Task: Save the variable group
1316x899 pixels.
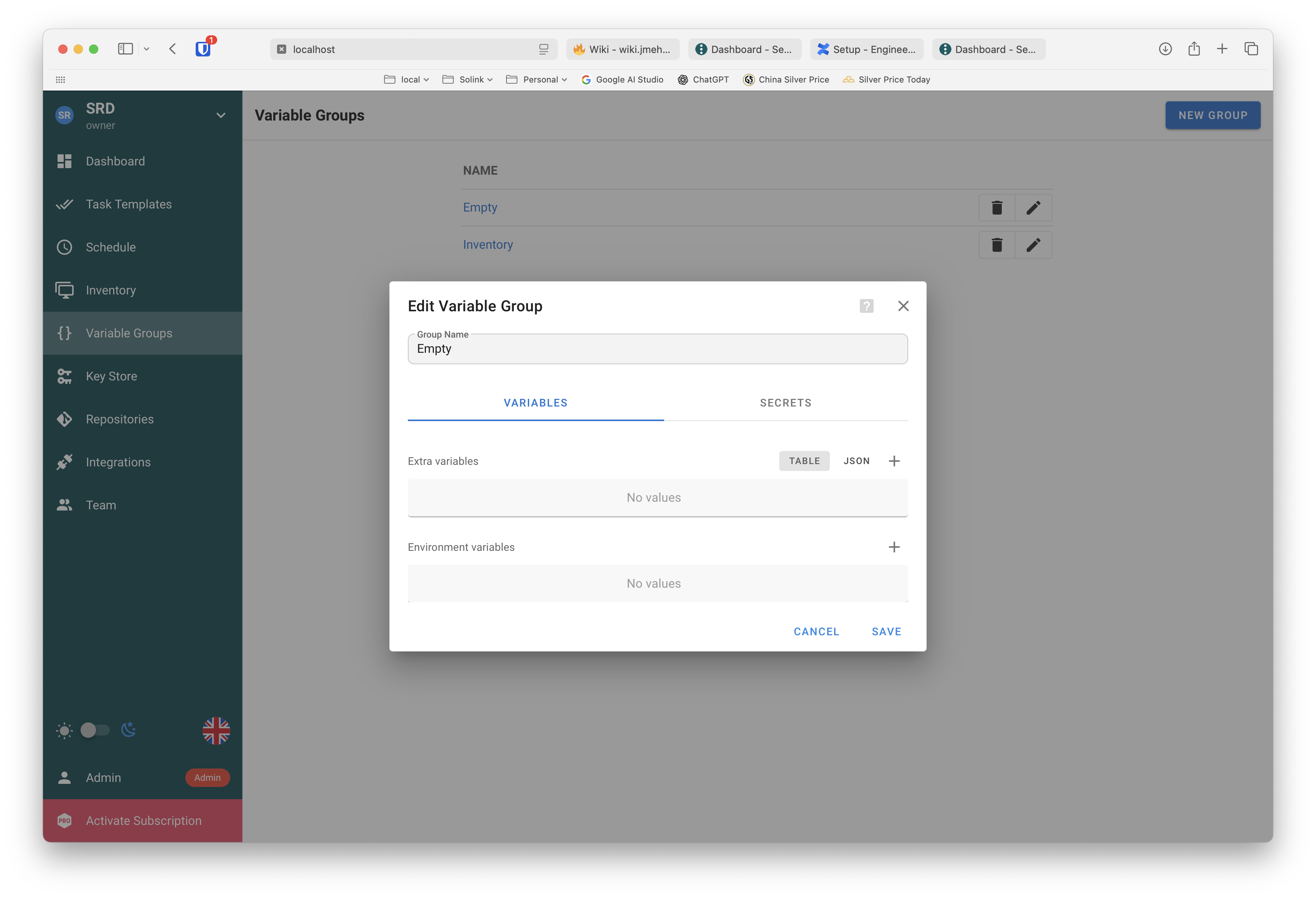Action: [x=886, y=631]
